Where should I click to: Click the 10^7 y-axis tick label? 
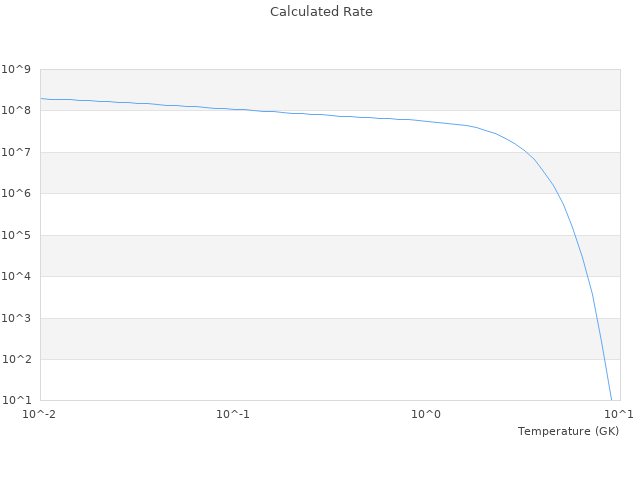point(17,152)
